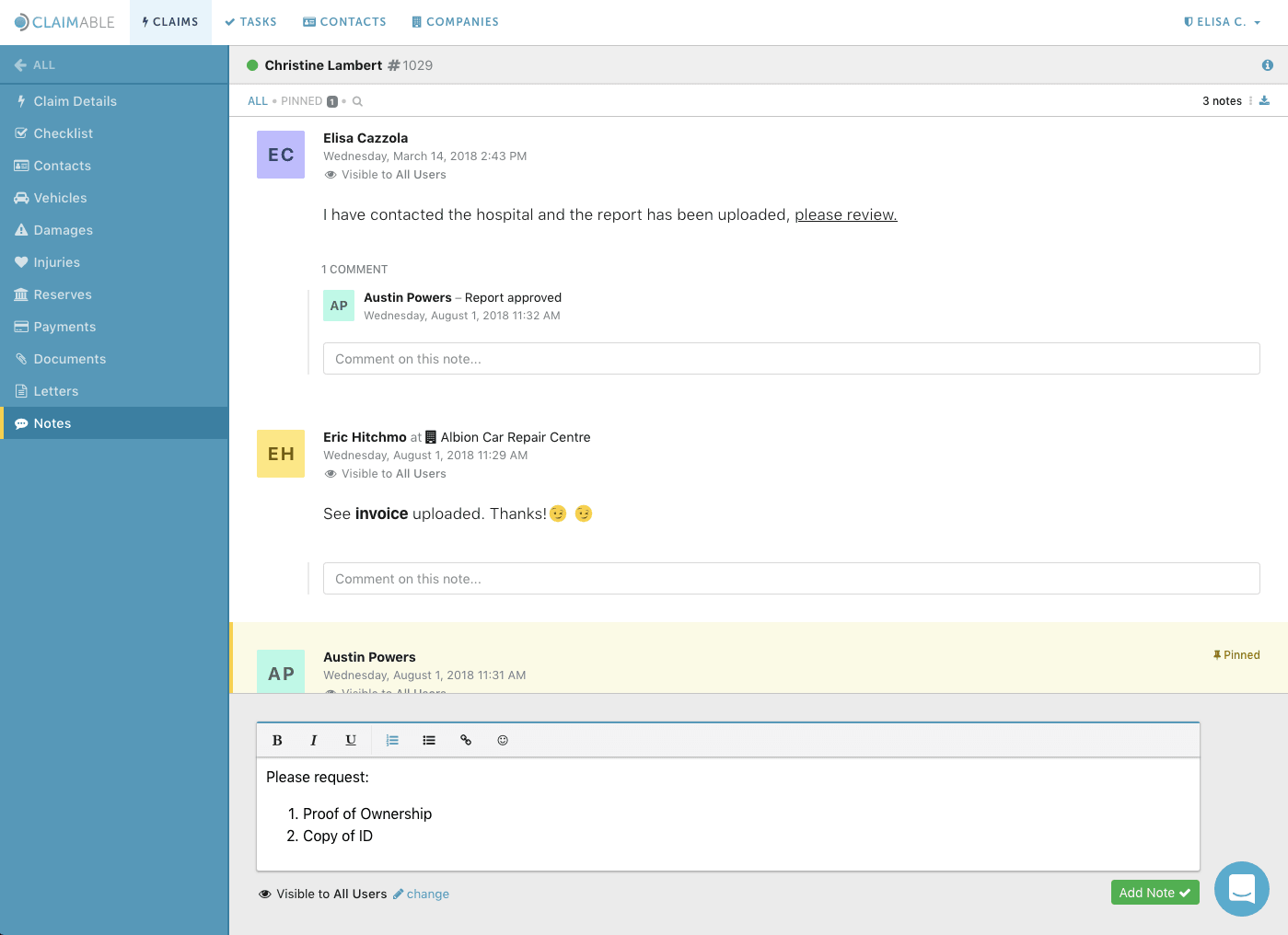Open the ELISA C. account dropdown
This screenshot has width=1288, height=935.
(x=1220, y=21)
